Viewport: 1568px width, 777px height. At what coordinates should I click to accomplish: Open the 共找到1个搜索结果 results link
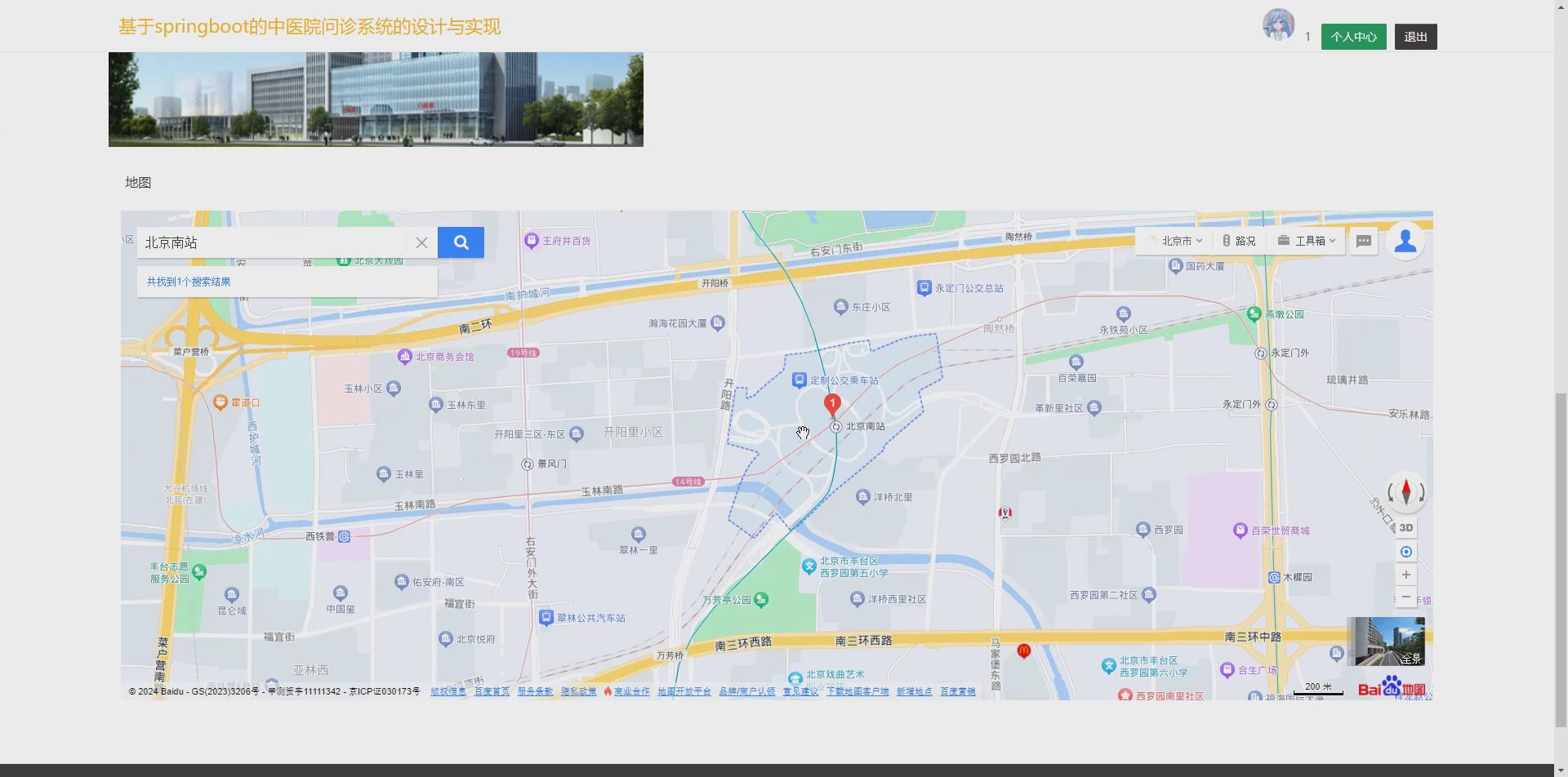tap(189, 282)
